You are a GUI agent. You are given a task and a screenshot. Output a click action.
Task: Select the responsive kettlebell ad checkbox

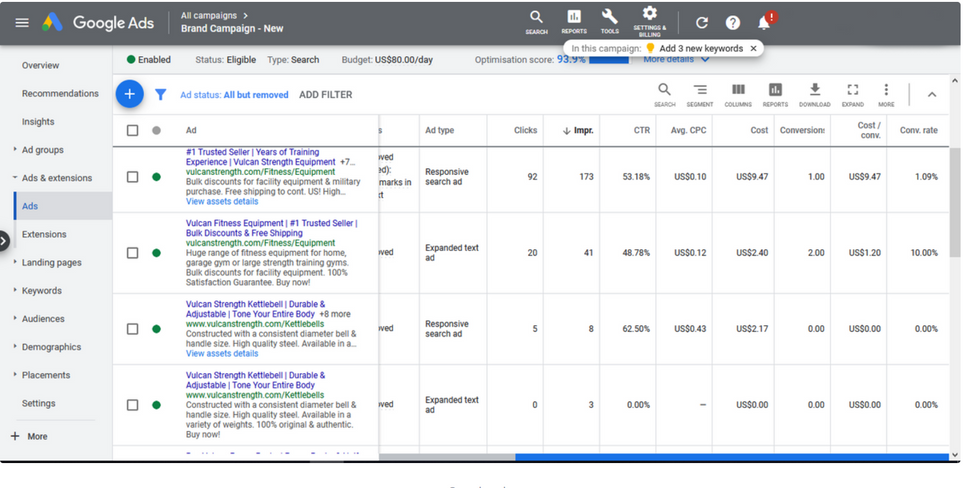click(132, 329)
